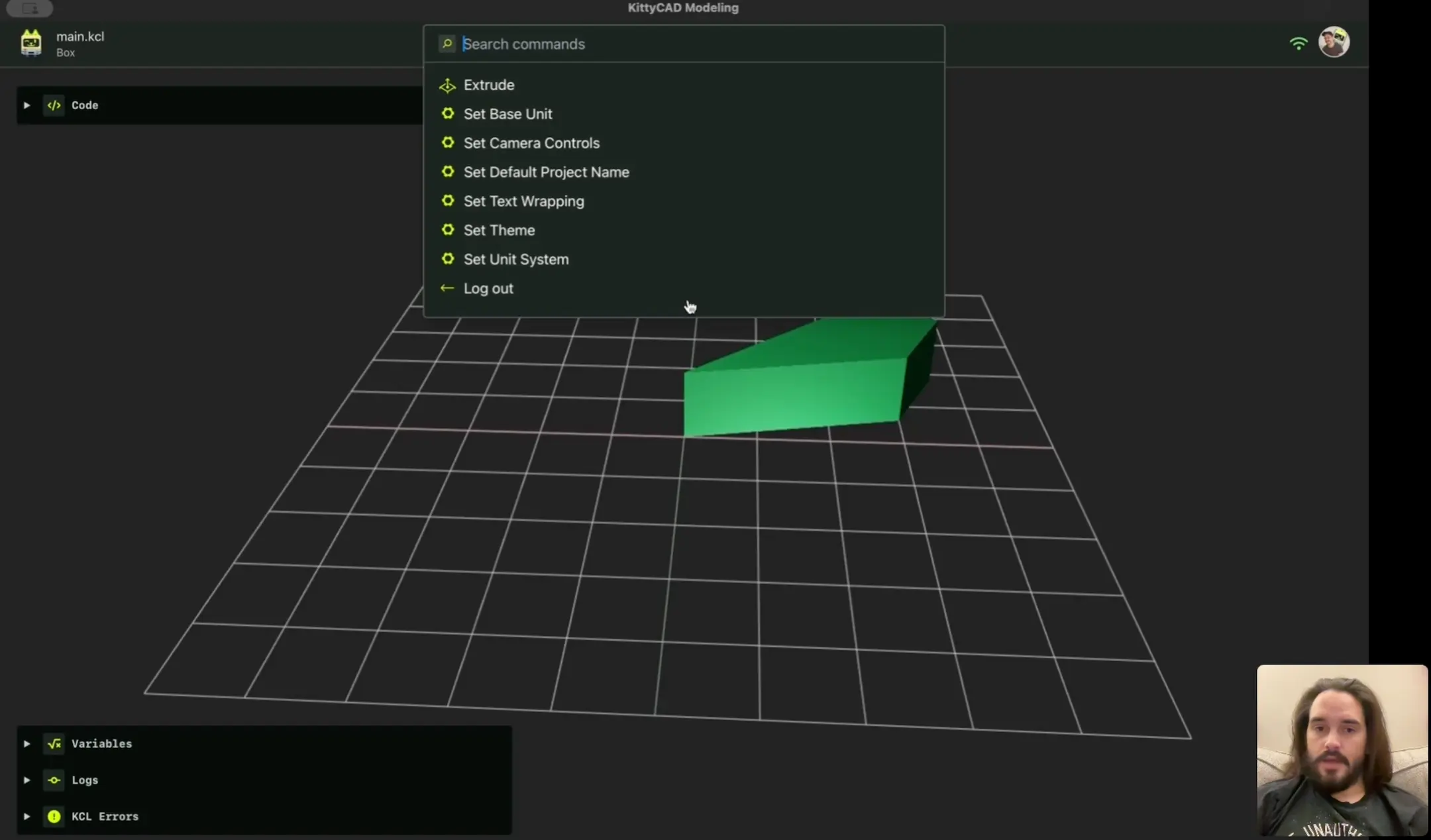
Task: Expand the Variables pane arrow
Action: tap(26, 744)
